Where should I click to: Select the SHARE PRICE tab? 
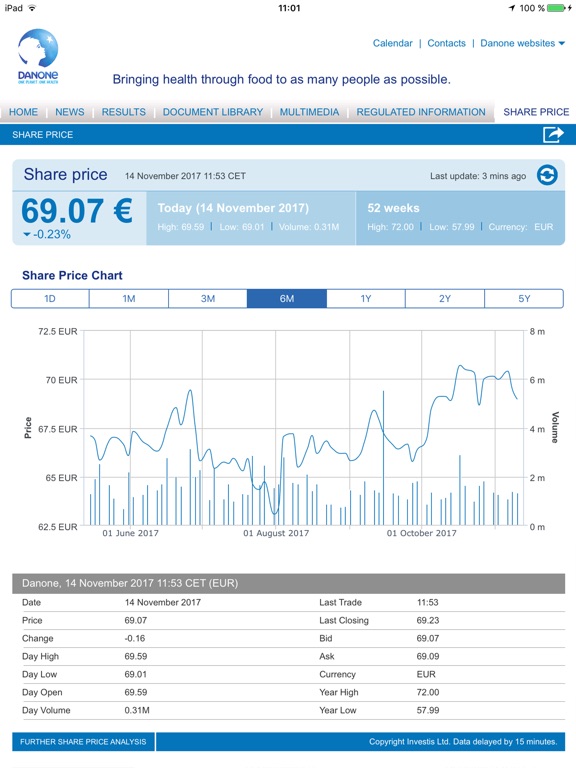click(x=536, y=112)
